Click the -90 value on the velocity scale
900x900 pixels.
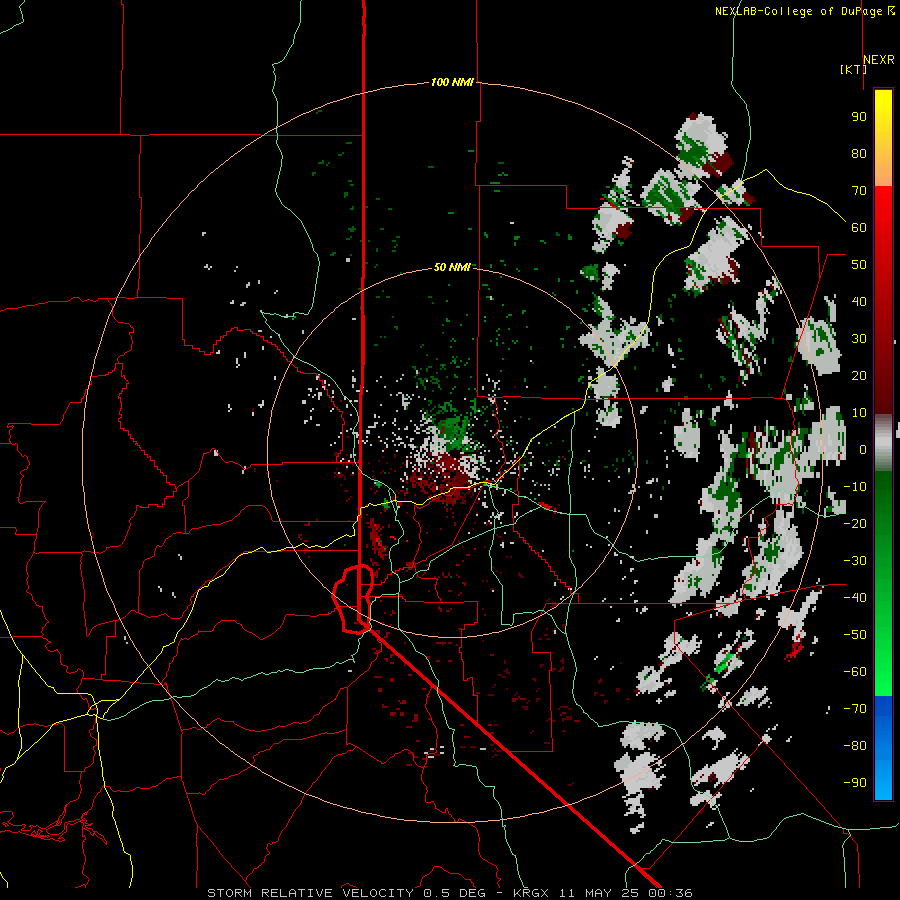pyautogui.click(x=855, y=783)
